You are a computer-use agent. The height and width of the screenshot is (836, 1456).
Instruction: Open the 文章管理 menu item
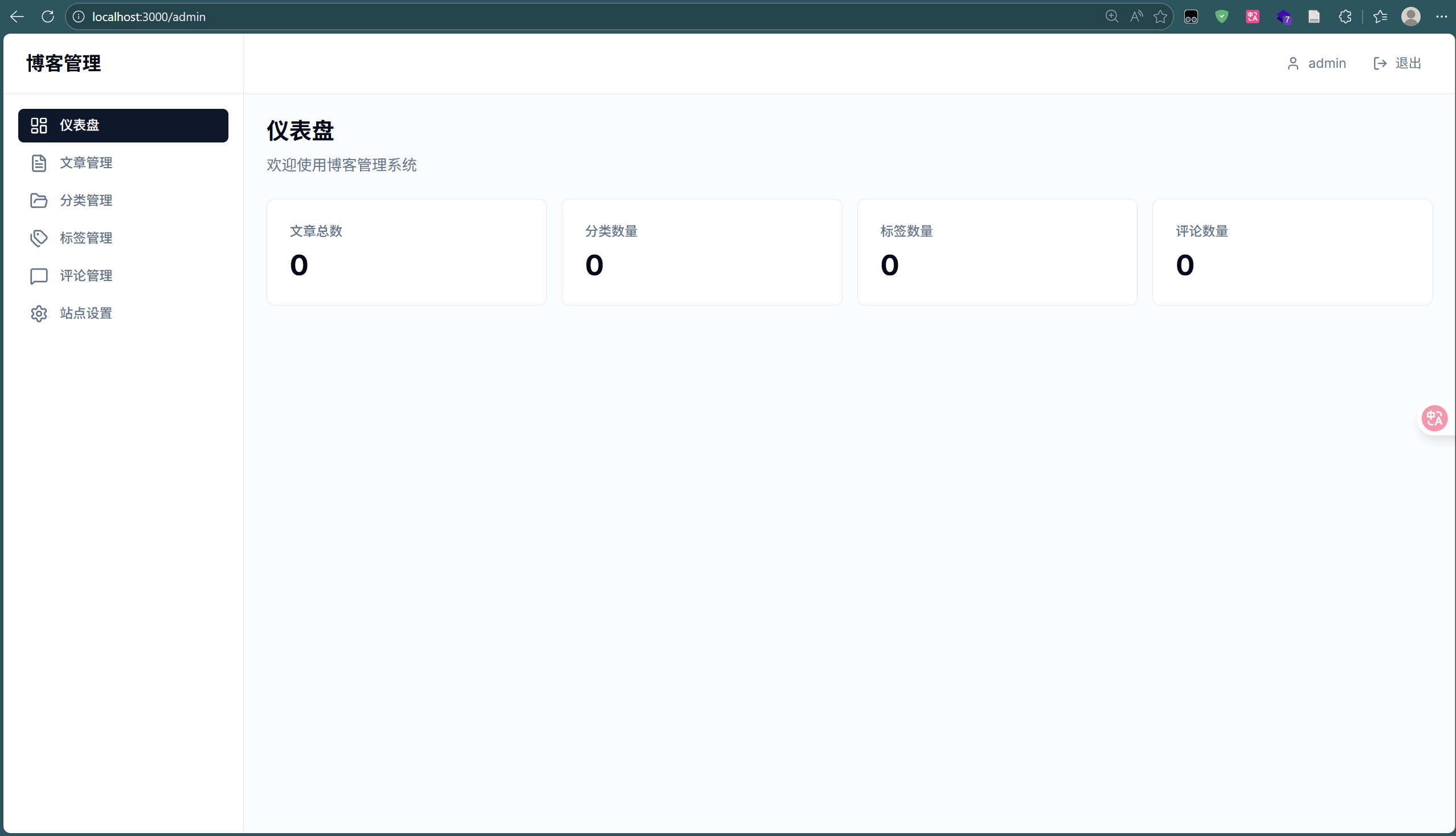[x=86, y=163]
